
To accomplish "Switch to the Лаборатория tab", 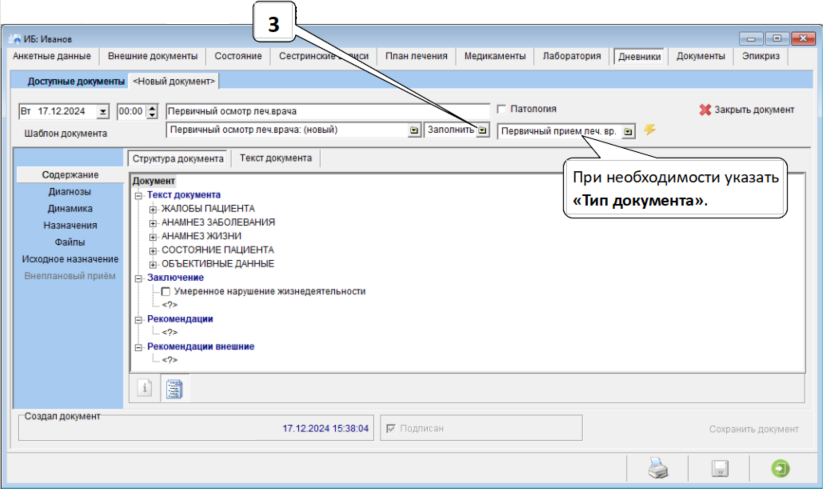I will click(571, 57).
